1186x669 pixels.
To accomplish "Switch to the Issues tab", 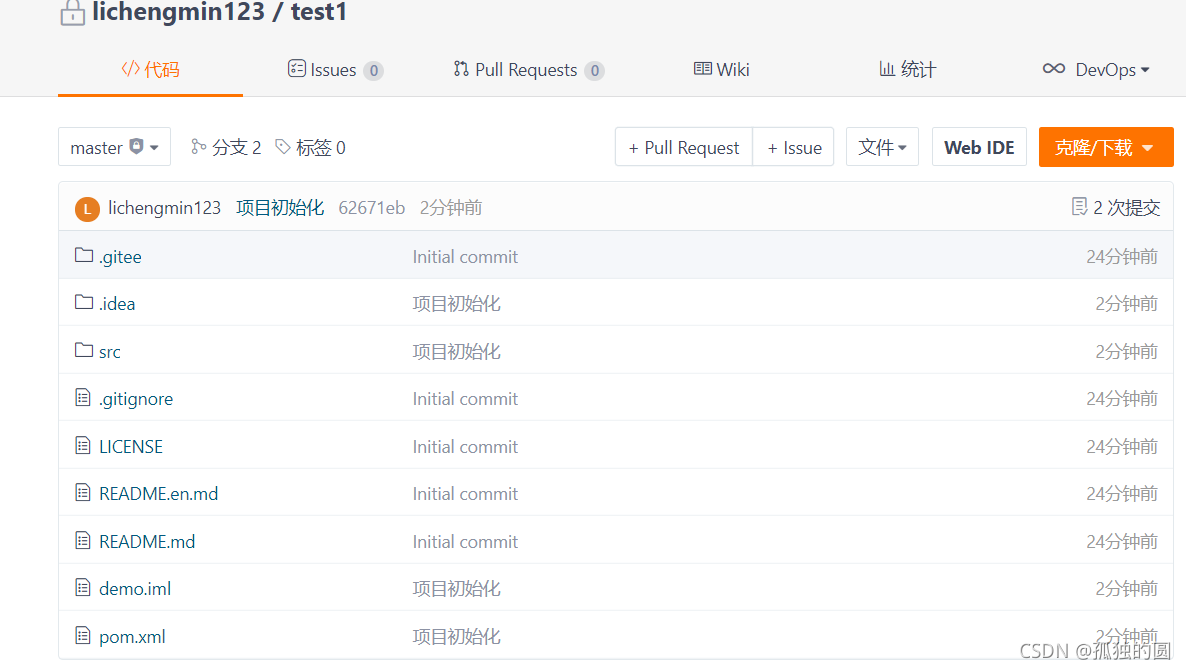I will click(335, 70).
